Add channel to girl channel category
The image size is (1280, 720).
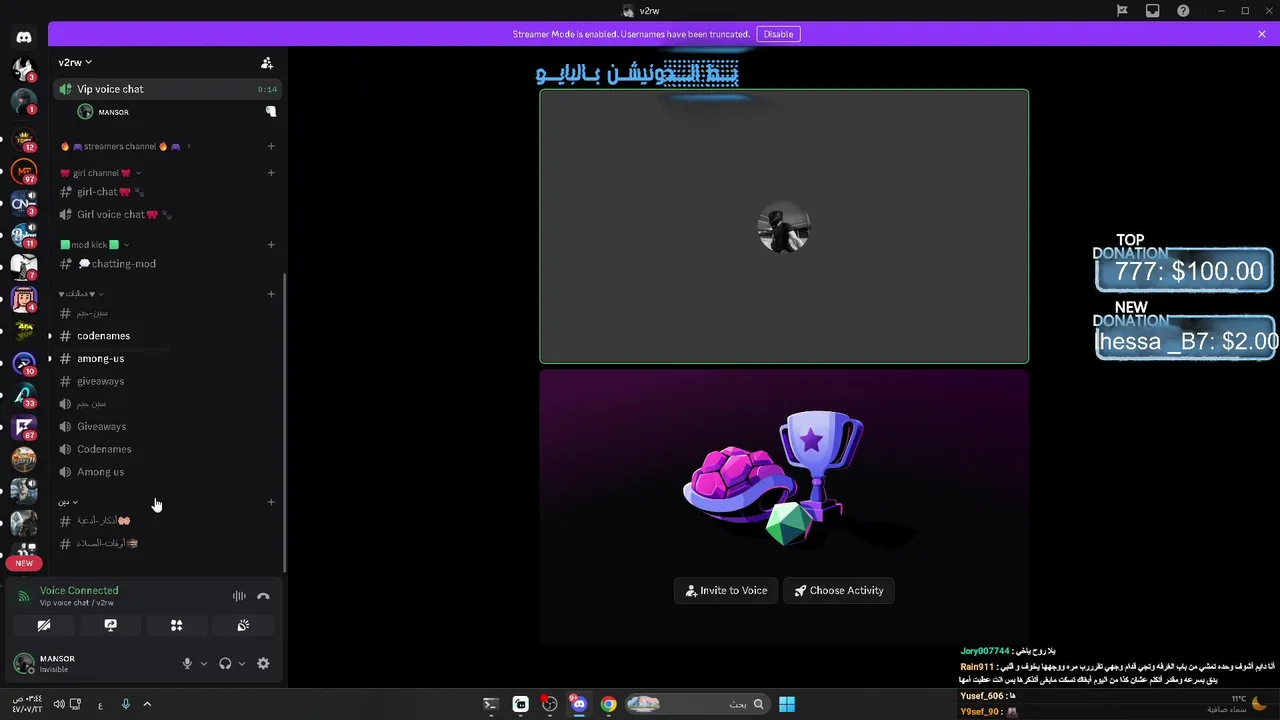click(x=271, y=172)
